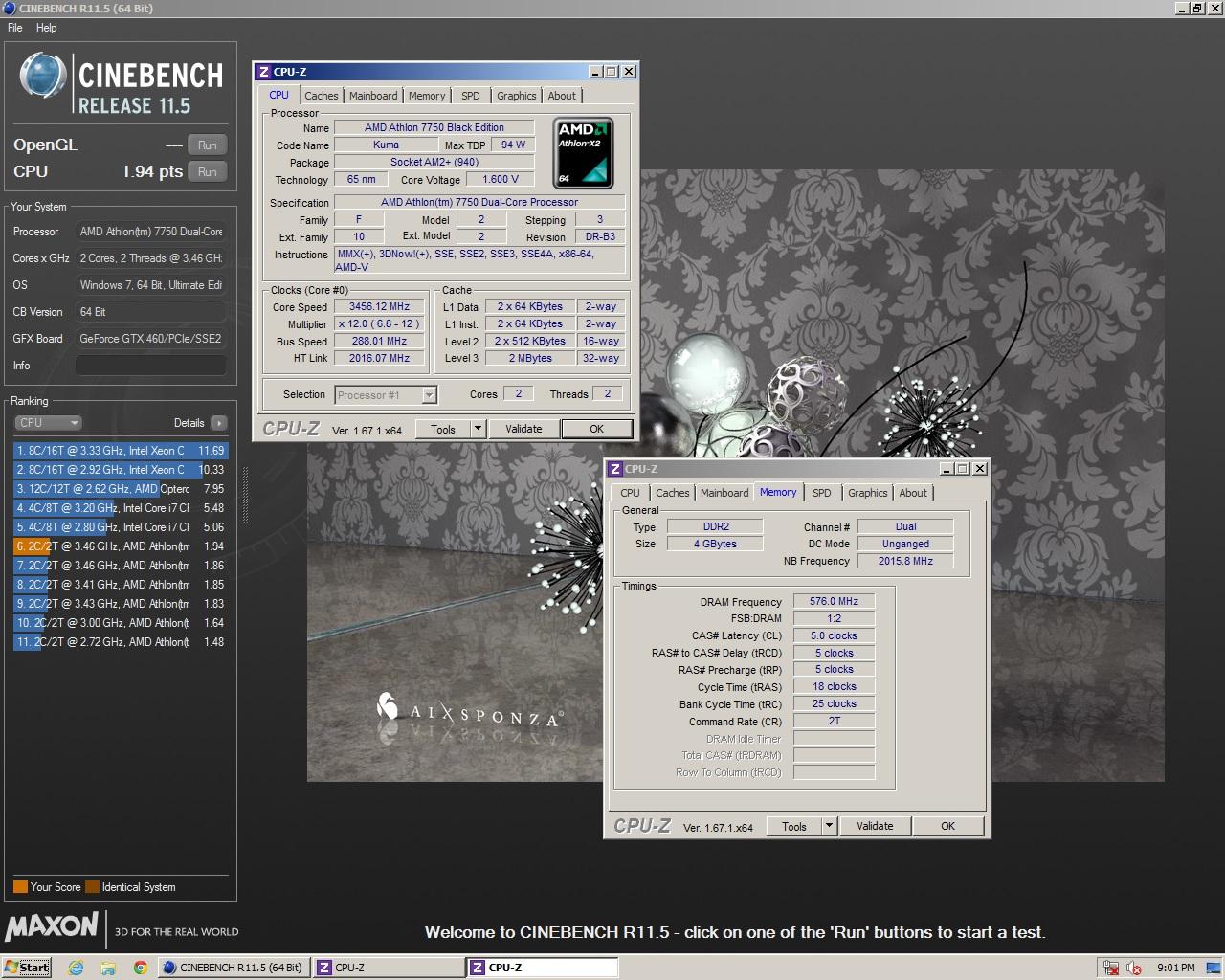Select ranking row 4 Intel Core i7 5.48
Screen dimensions: 1225x980
coord(121,508)
